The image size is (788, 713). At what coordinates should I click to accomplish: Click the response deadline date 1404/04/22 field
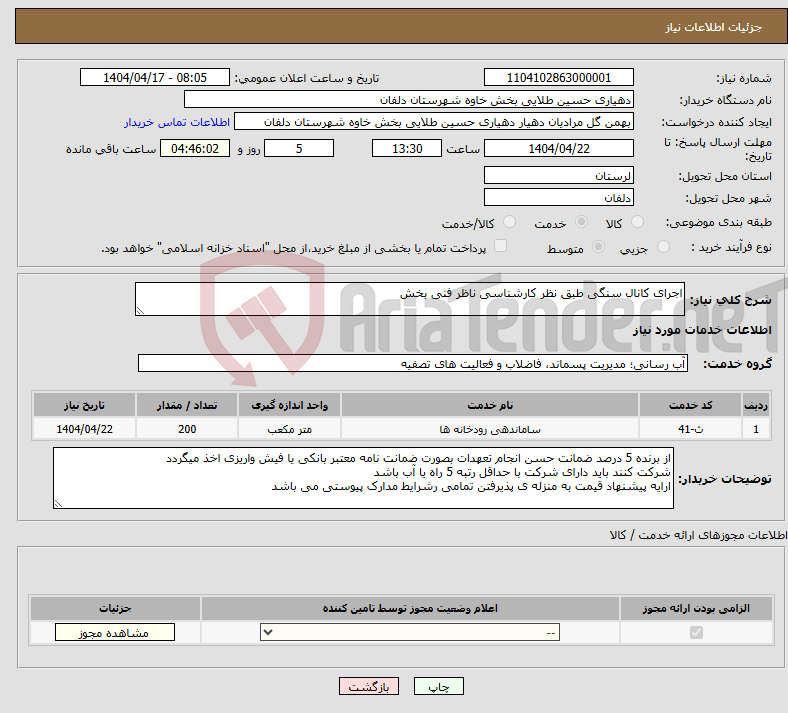[x=558, y=148]
